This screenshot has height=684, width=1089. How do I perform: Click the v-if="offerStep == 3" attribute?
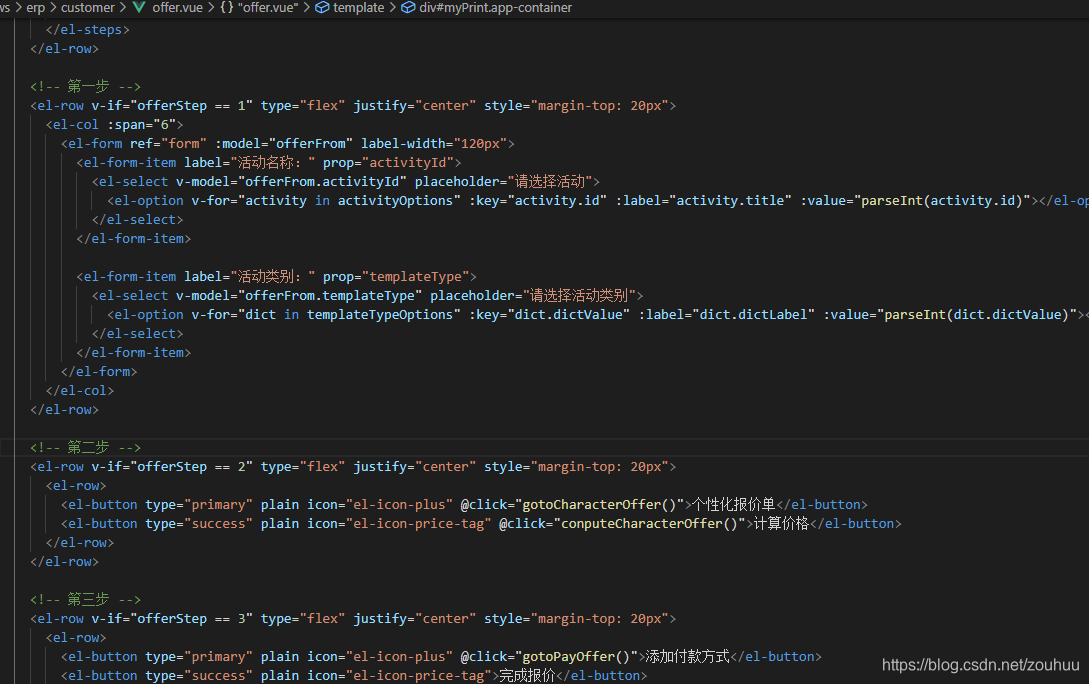[172, 619]
